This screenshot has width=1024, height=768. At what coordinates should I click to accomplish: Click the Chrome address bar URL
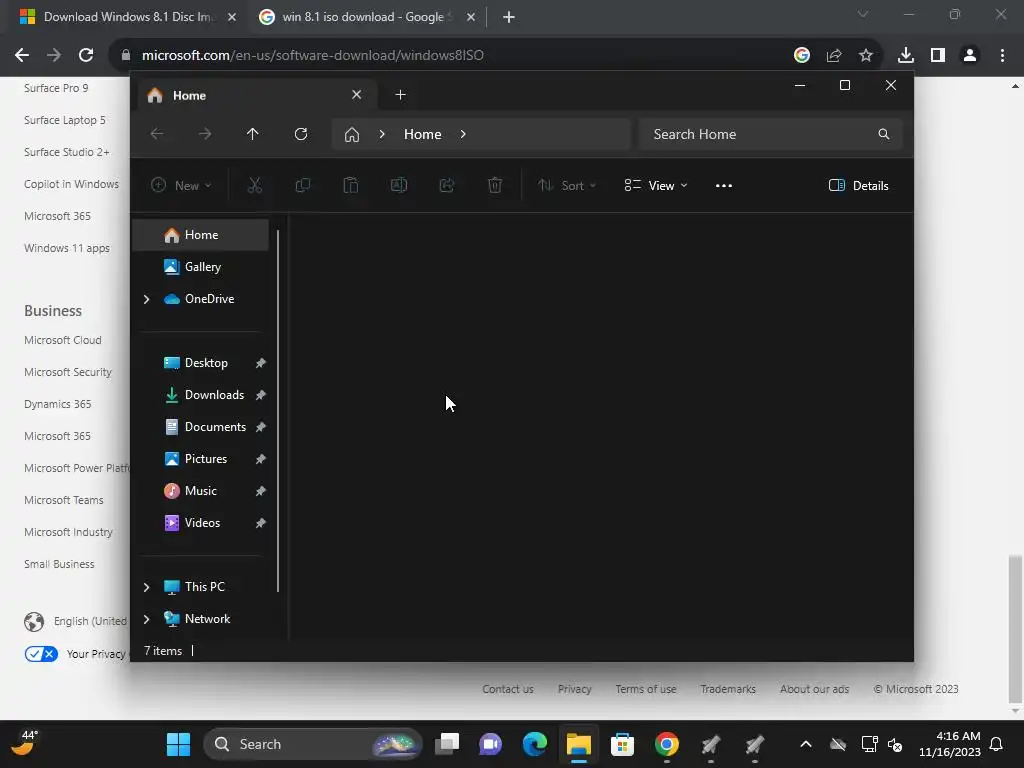313,56
